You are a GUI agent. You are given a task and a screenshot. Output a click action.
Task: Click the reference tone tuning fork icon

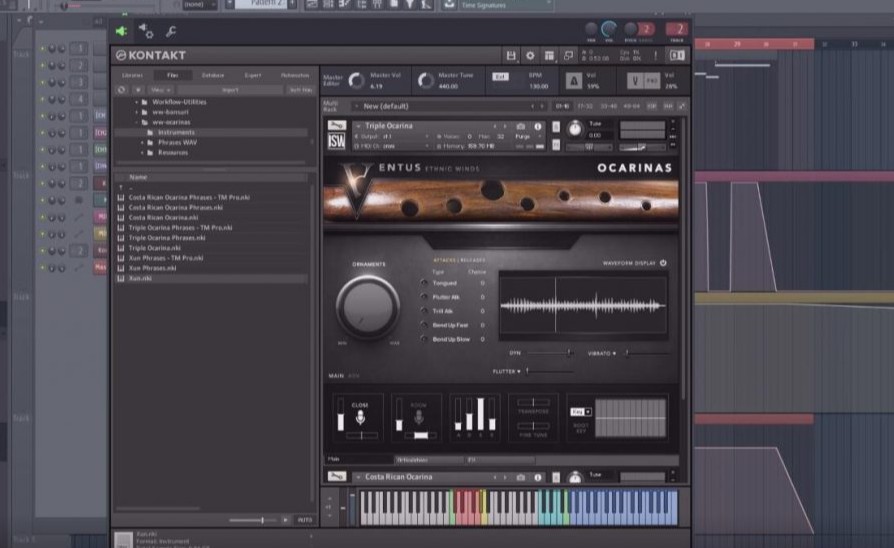tap(635, 81)
